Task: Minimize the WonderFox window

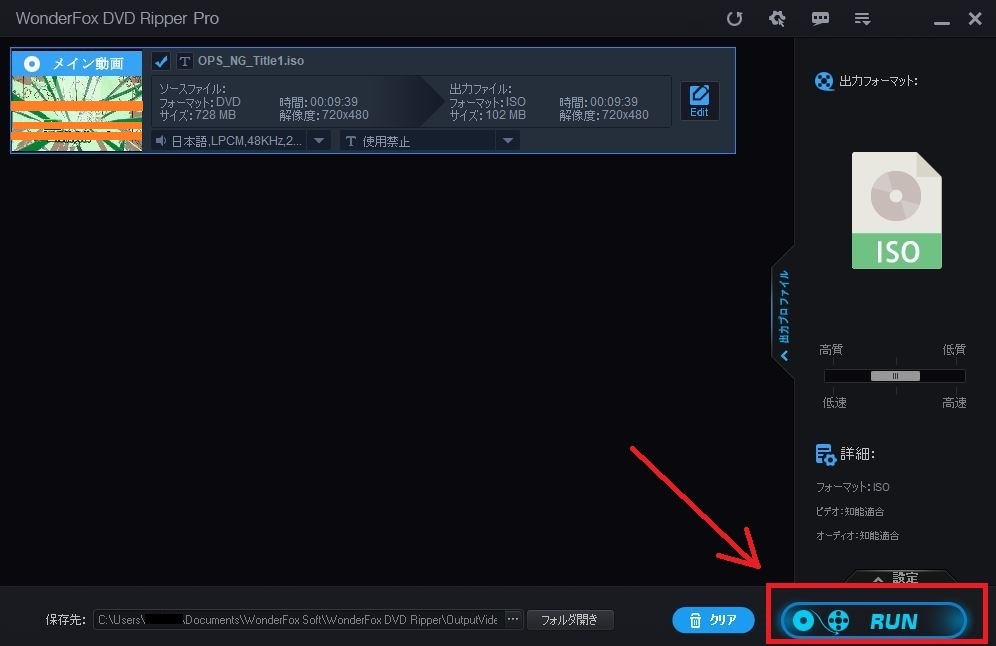Action: click(942, 23)
